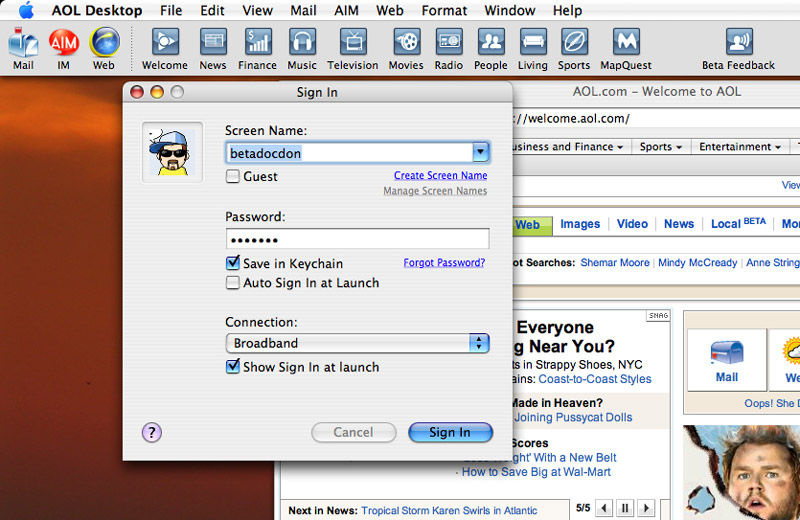The height and width of the screenshot is (520, 800).
Task: Open How to Save Big at Wal-Mart link
Action: 536,472
